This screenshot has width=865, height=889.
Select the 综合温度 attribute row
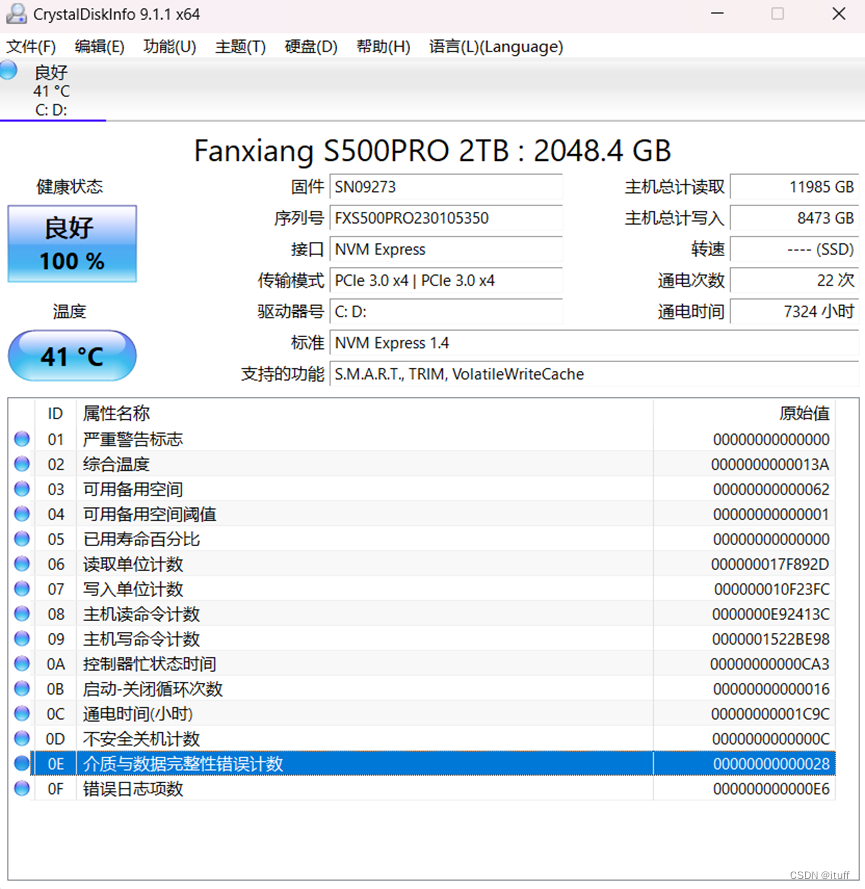click(x=422, y=464)
